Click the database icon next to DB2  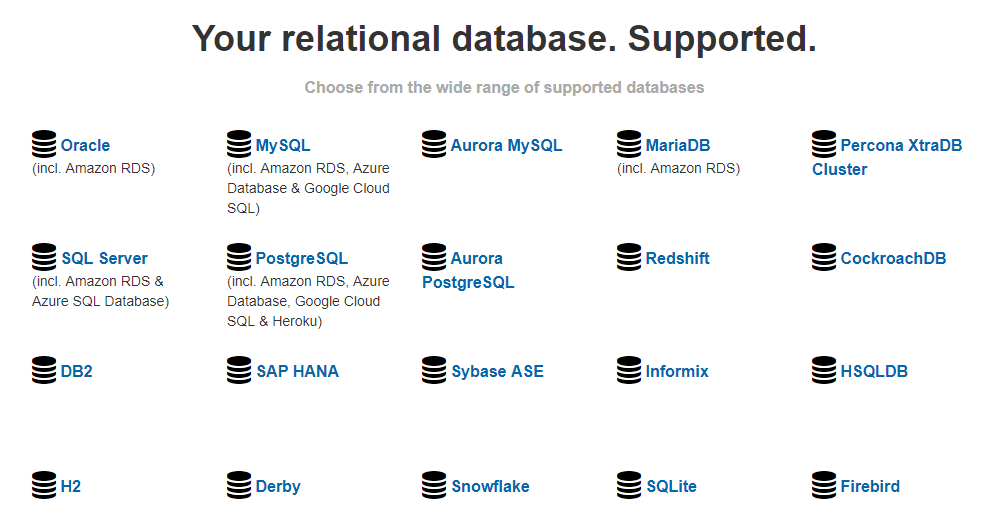(x=44, y=371)
